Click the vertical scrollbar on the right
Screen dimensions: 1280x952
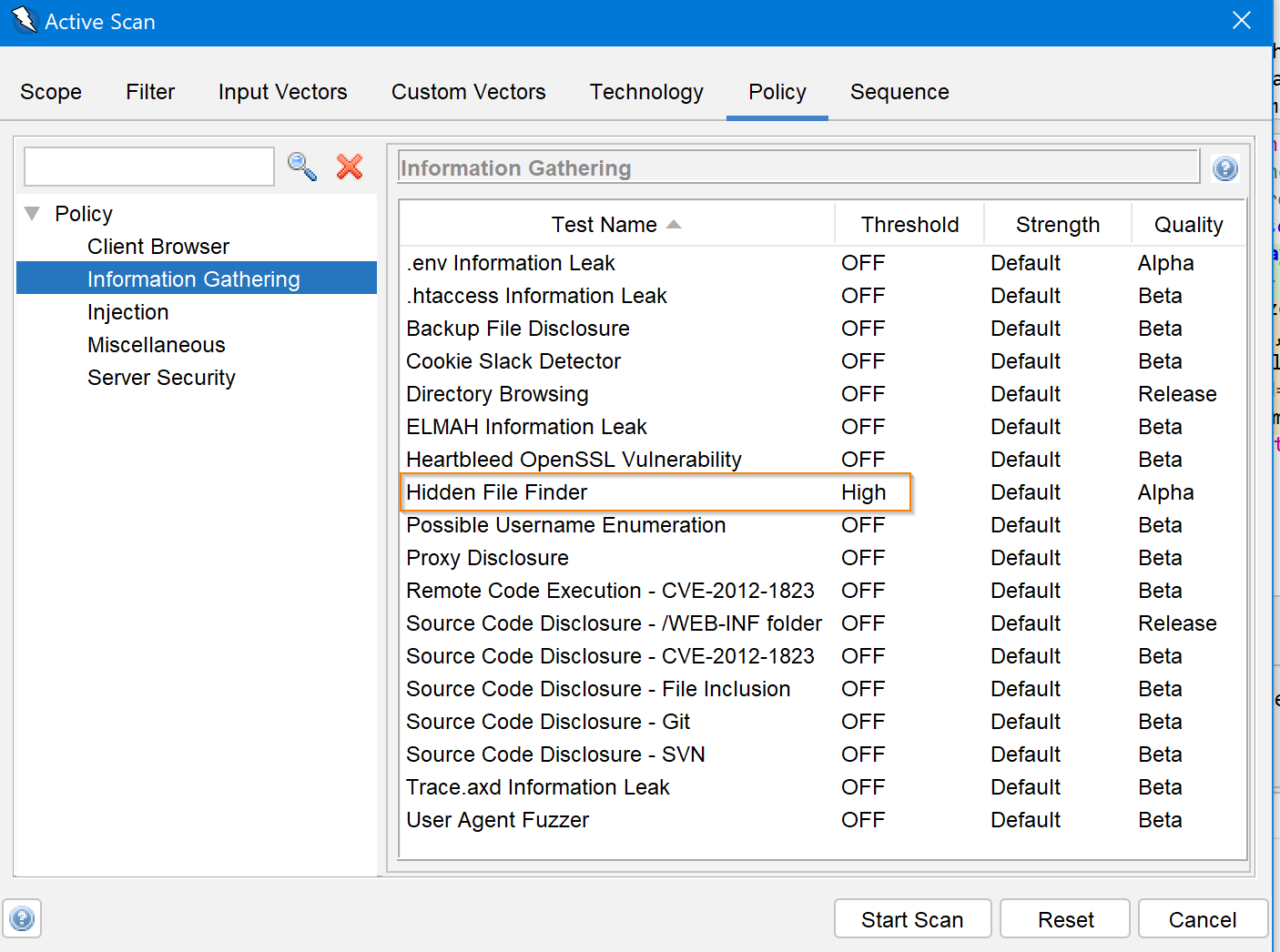click(x=1274, y=455)
